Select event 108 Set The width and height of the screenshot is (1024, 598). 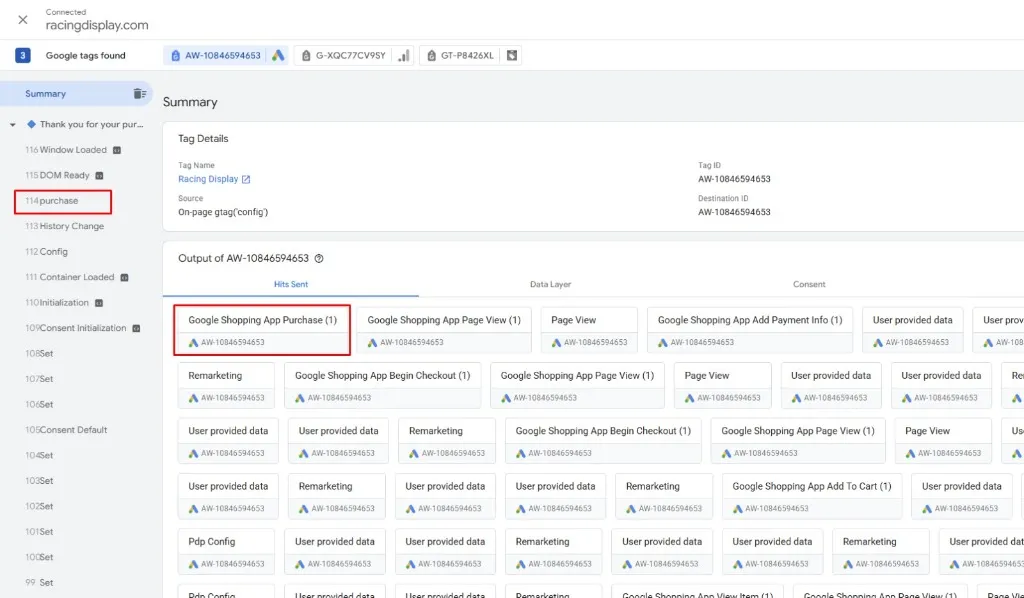[x=39, y=353]
